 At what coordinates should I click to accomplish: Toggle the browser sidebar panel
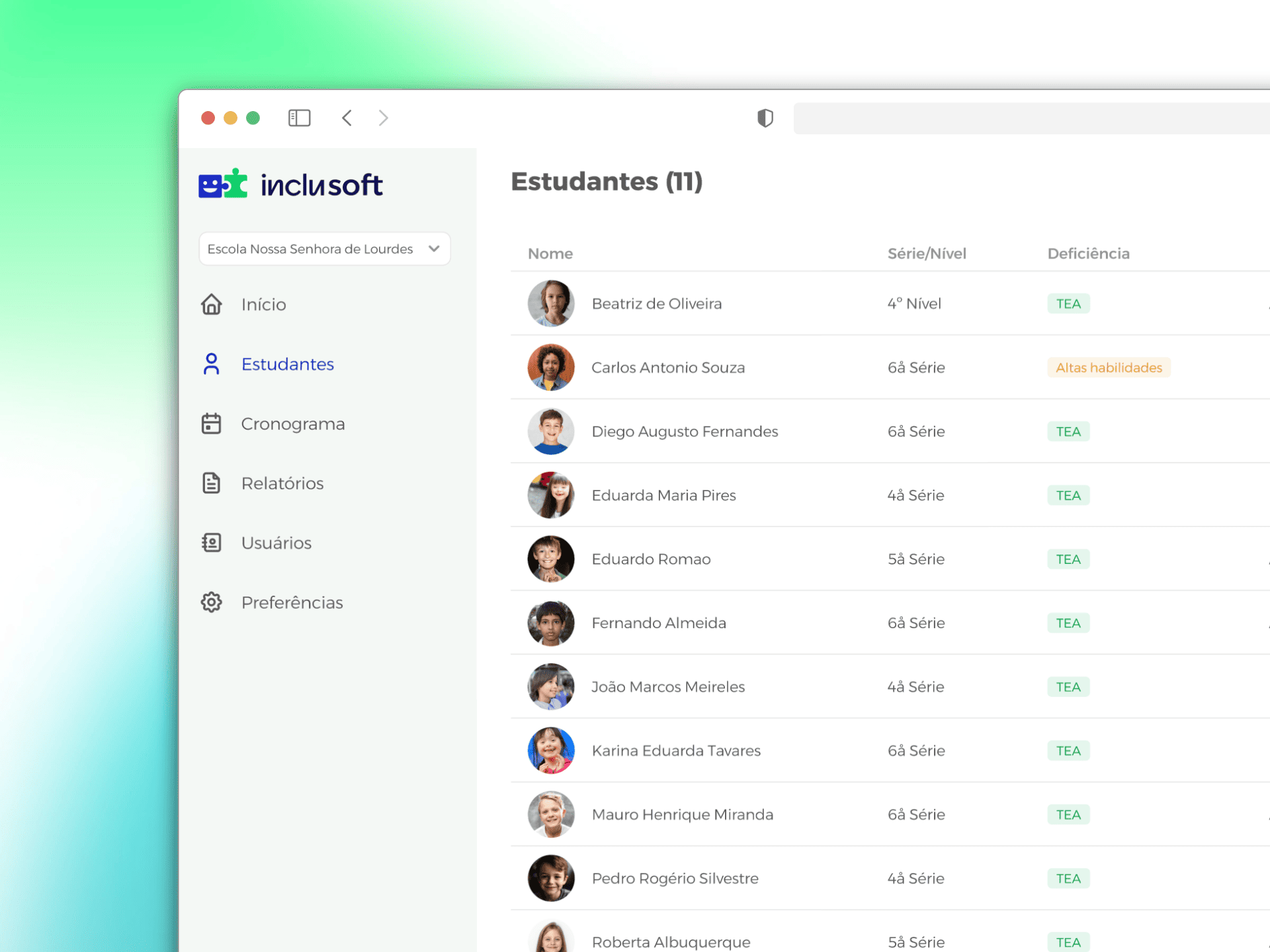pyautogui.click(x=299, y=118)
